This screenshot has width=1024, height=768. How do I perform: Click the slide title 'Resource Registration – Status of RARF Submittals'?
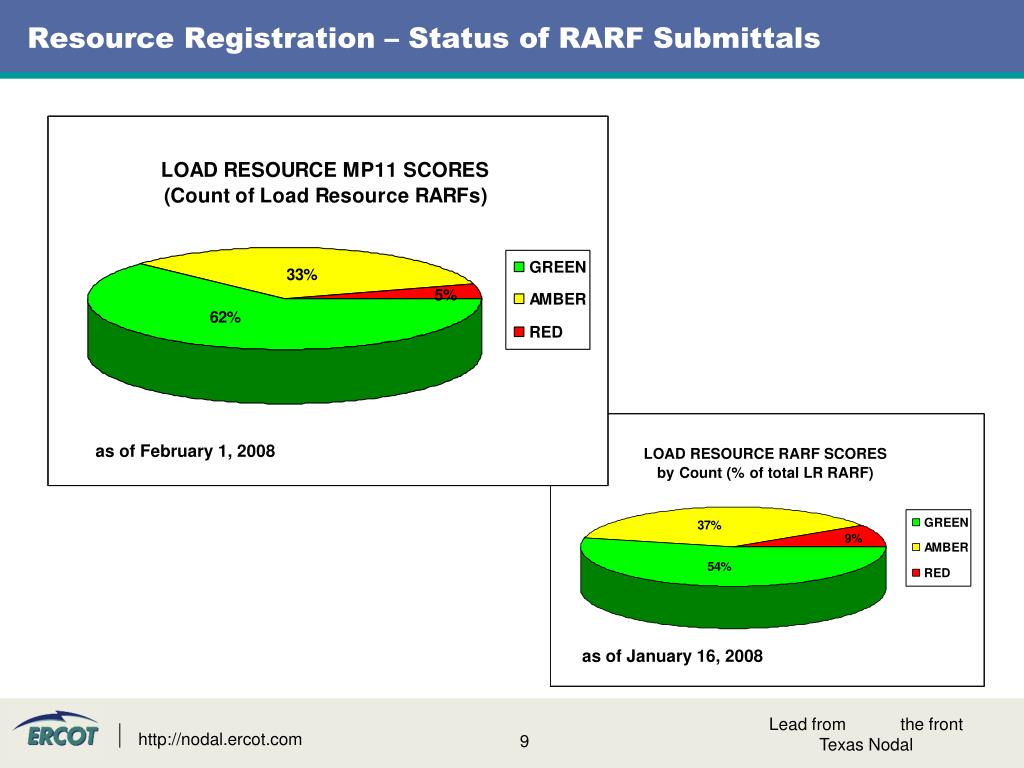tap(424, 38)
